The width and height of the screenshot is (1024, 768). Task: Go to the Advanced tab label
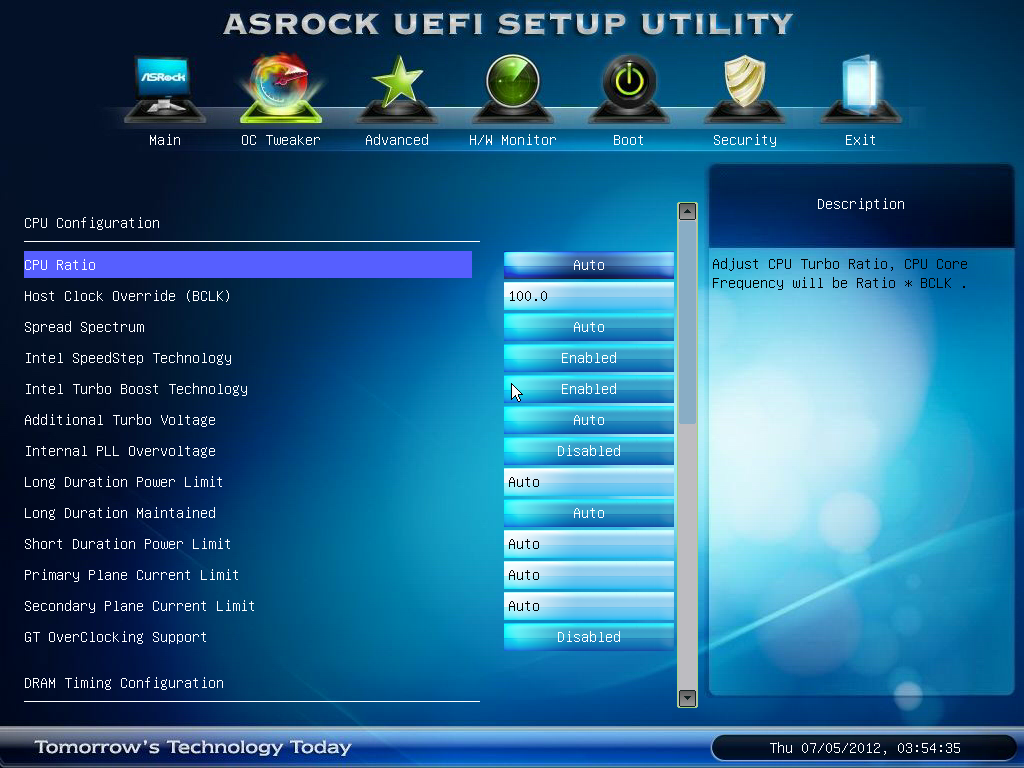tap(397, 140)
